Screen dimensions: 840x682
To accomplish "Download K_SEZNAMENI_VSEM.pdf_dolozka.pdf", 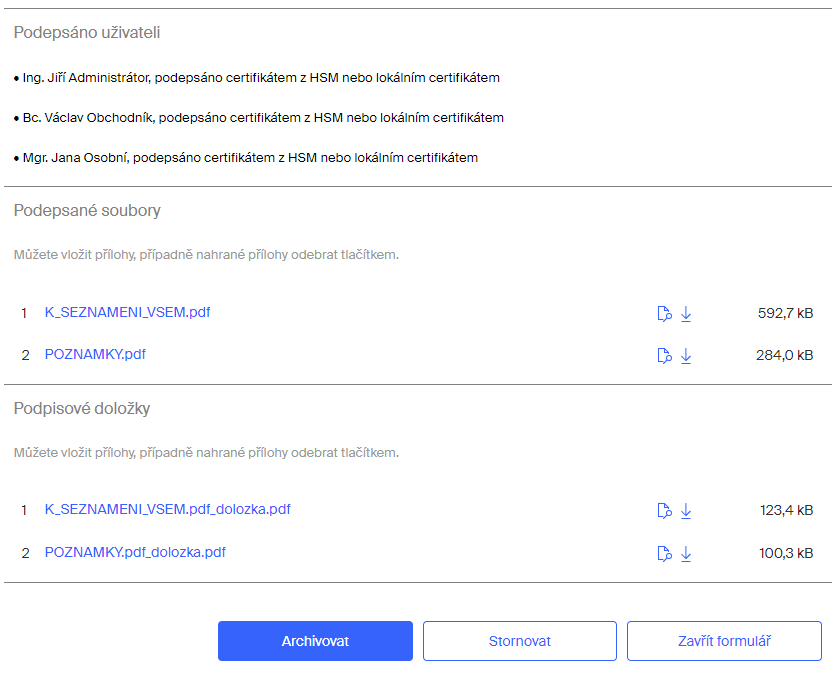I will pyautogui.click(x=686, y=511).
